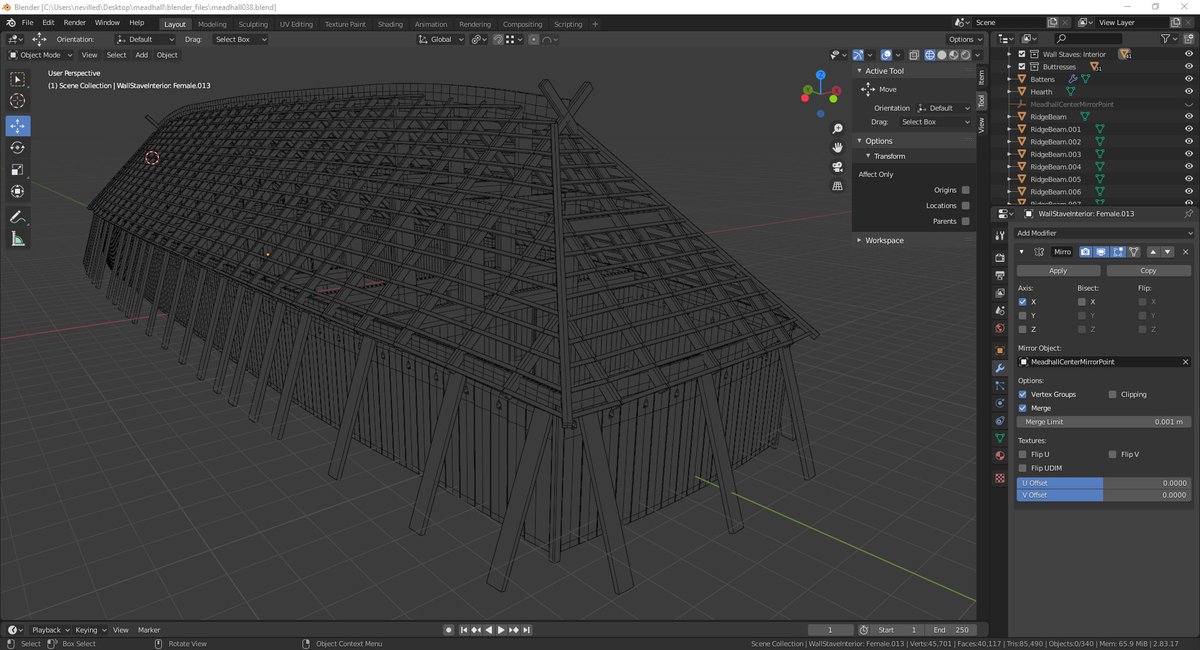Switch to solid viewport shading
The width and height of the screenshot is (1200, 650).
tap(941, 55)
